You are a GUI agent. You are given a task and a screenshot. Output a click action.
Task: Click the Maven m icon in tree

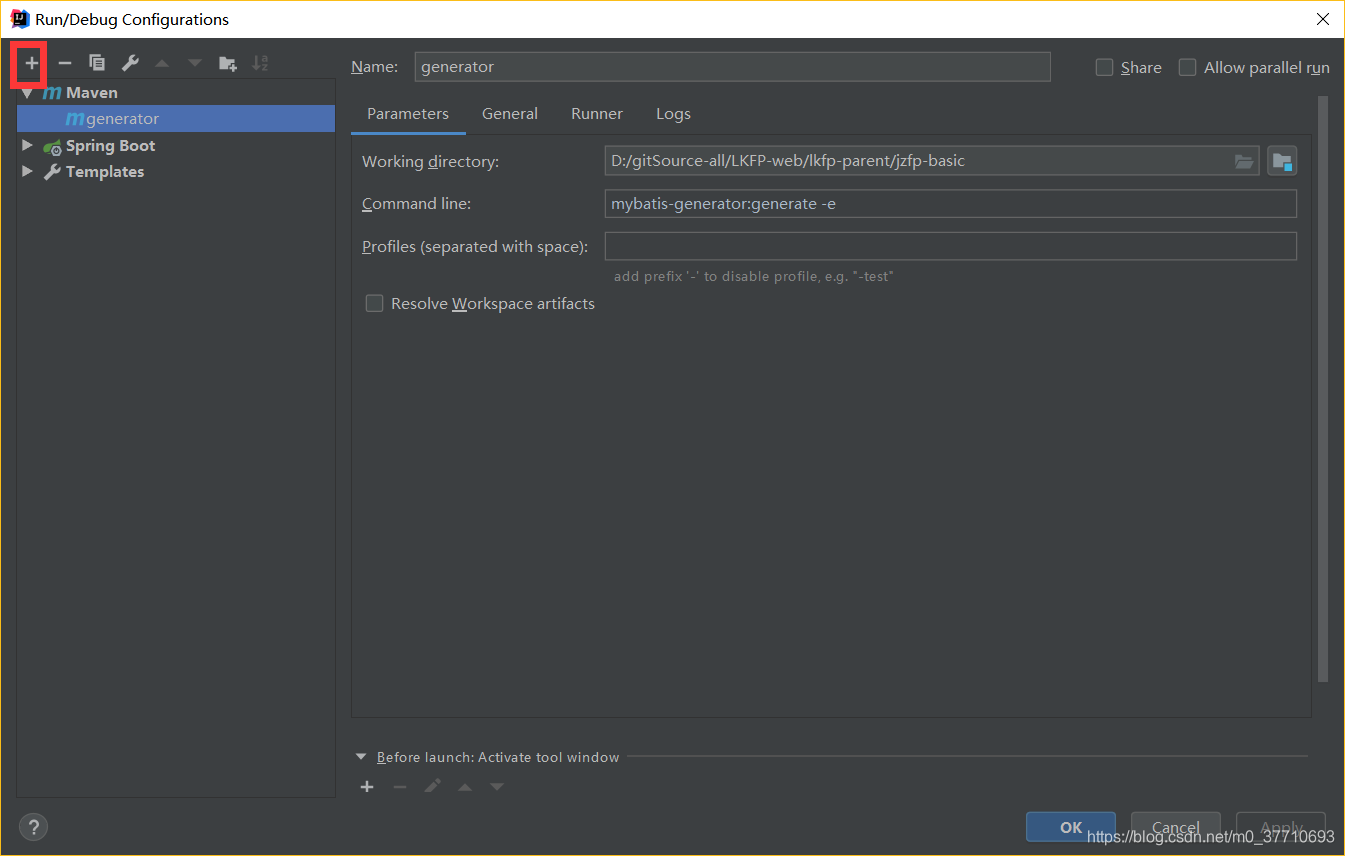pos(52,93)
